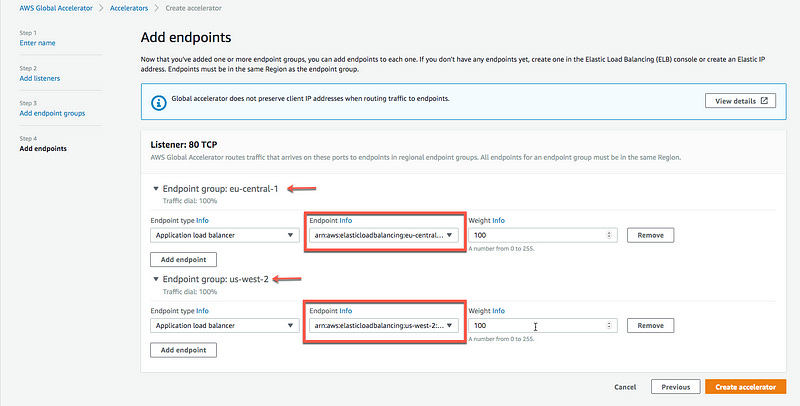Add endpoint to eu-central-1 group

pos(183,260)
